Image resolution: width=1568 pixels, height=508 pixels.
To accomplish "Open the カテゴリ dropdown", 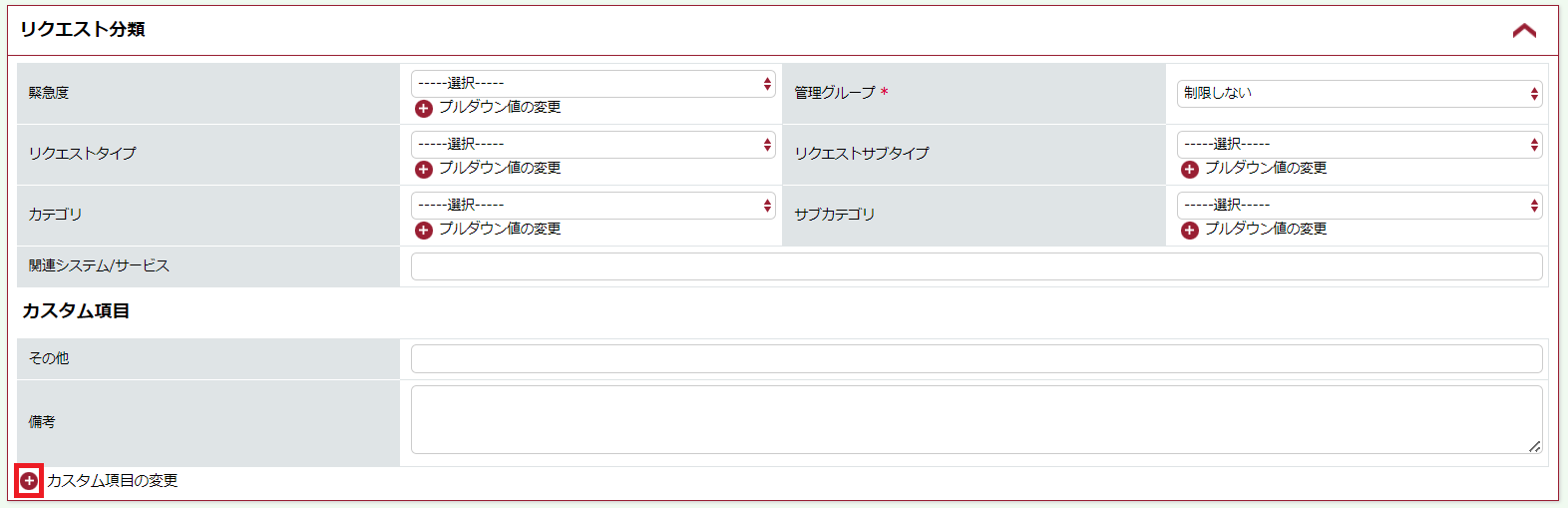I will pyautogui.click(x=593, y=206).
